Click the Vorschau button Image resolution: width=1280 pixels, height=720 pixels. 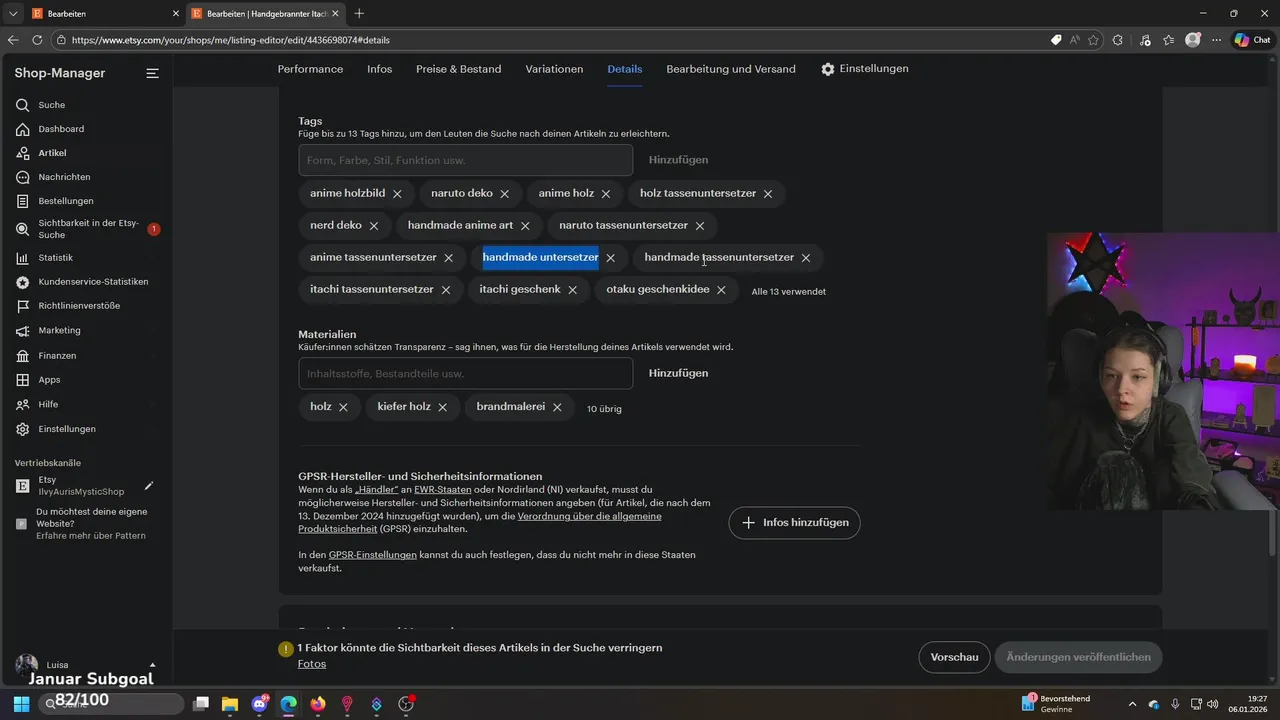[954, 657]
